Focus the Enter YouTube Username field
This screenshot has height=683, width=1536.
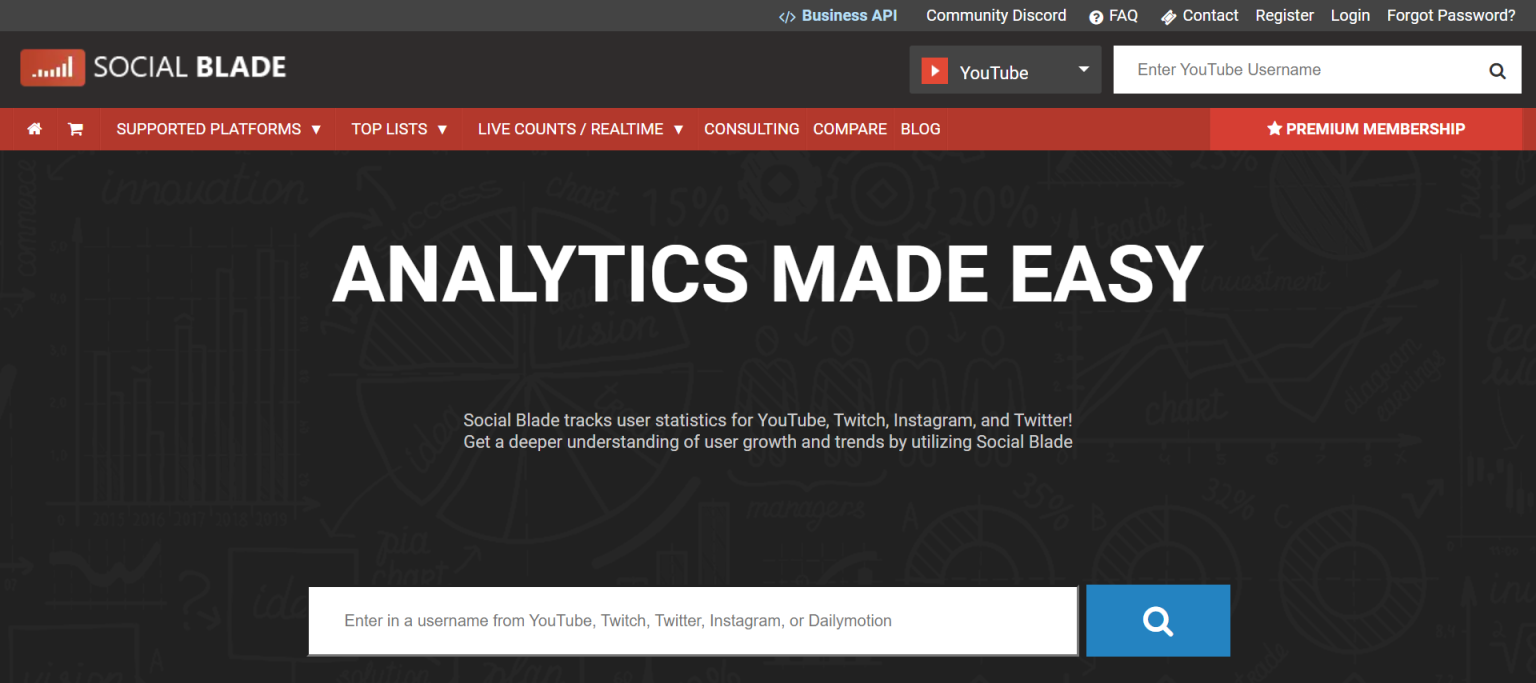click(x=1300, y=70)
